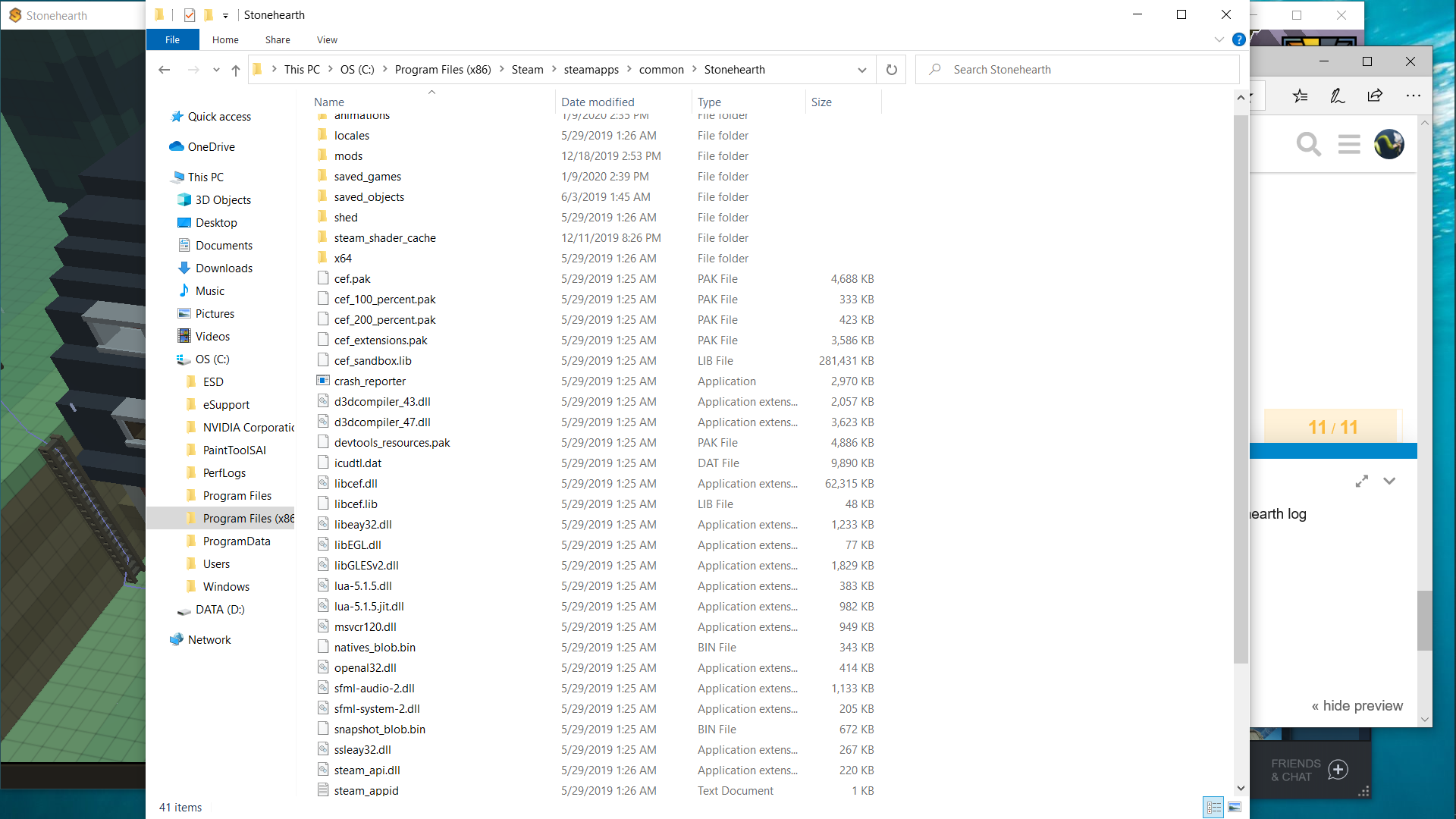The width and height of the screenshot is (1456, 819).
Task: Click the browser favorites star icon
Action: 1301,96
